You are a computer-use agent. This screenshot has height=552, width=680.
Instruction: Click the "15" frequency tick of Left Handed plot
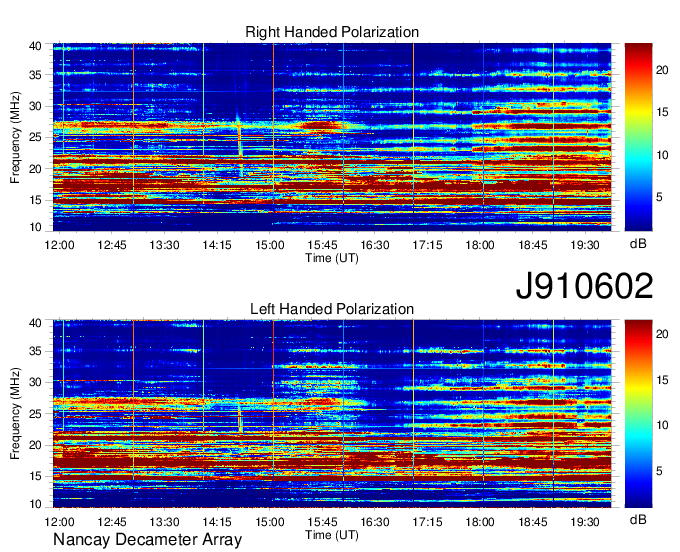coord(35,477)
